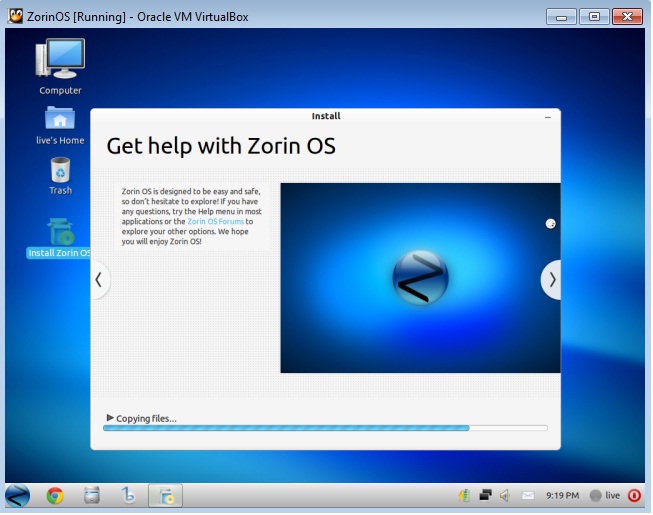Click the display indicator tray icon
The width and height of the screenshot is (653, 515).
point(486,495)
